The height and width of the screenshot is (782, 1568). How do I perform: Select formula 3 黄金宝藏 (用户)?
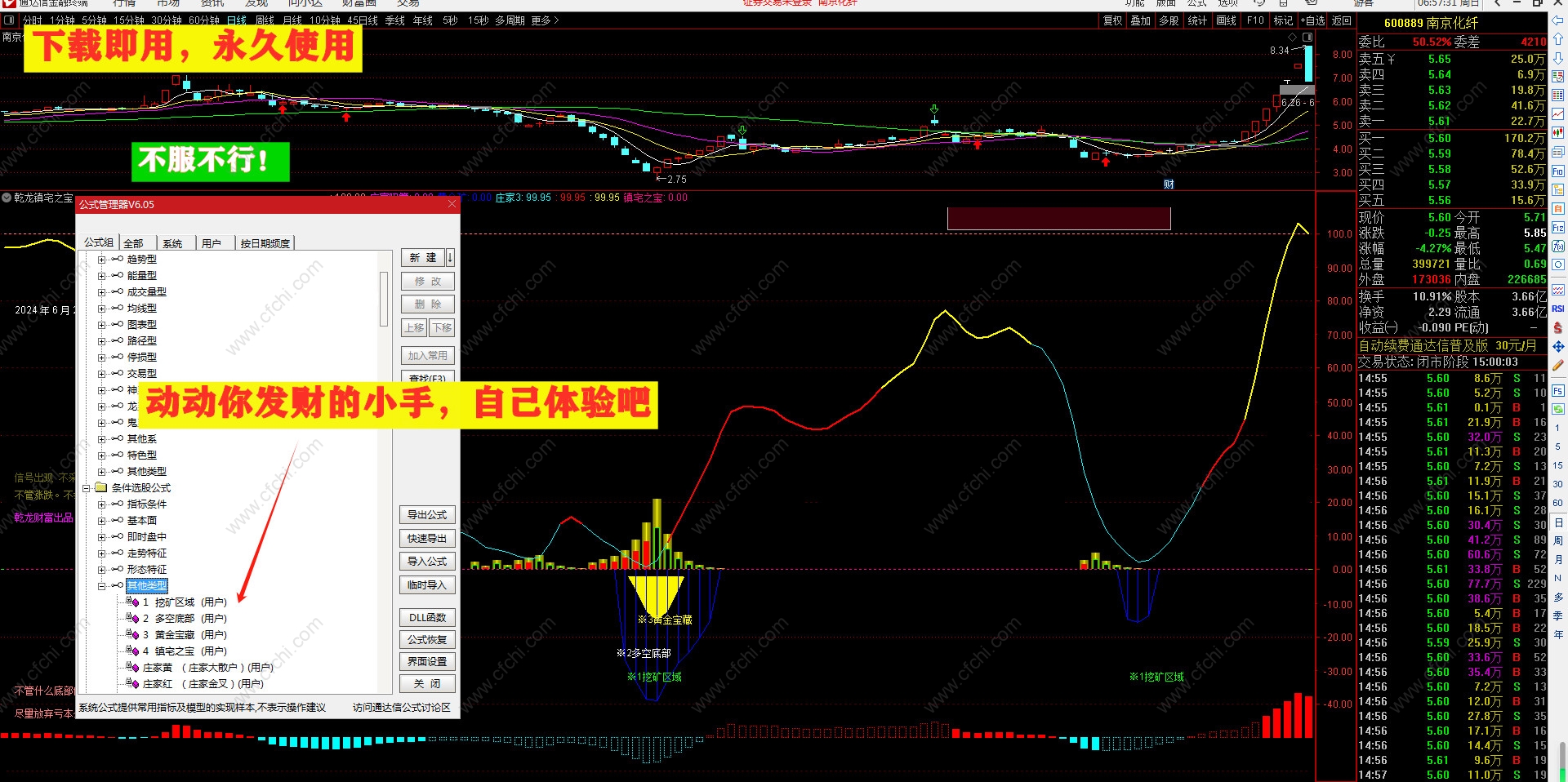click(185, 635)
